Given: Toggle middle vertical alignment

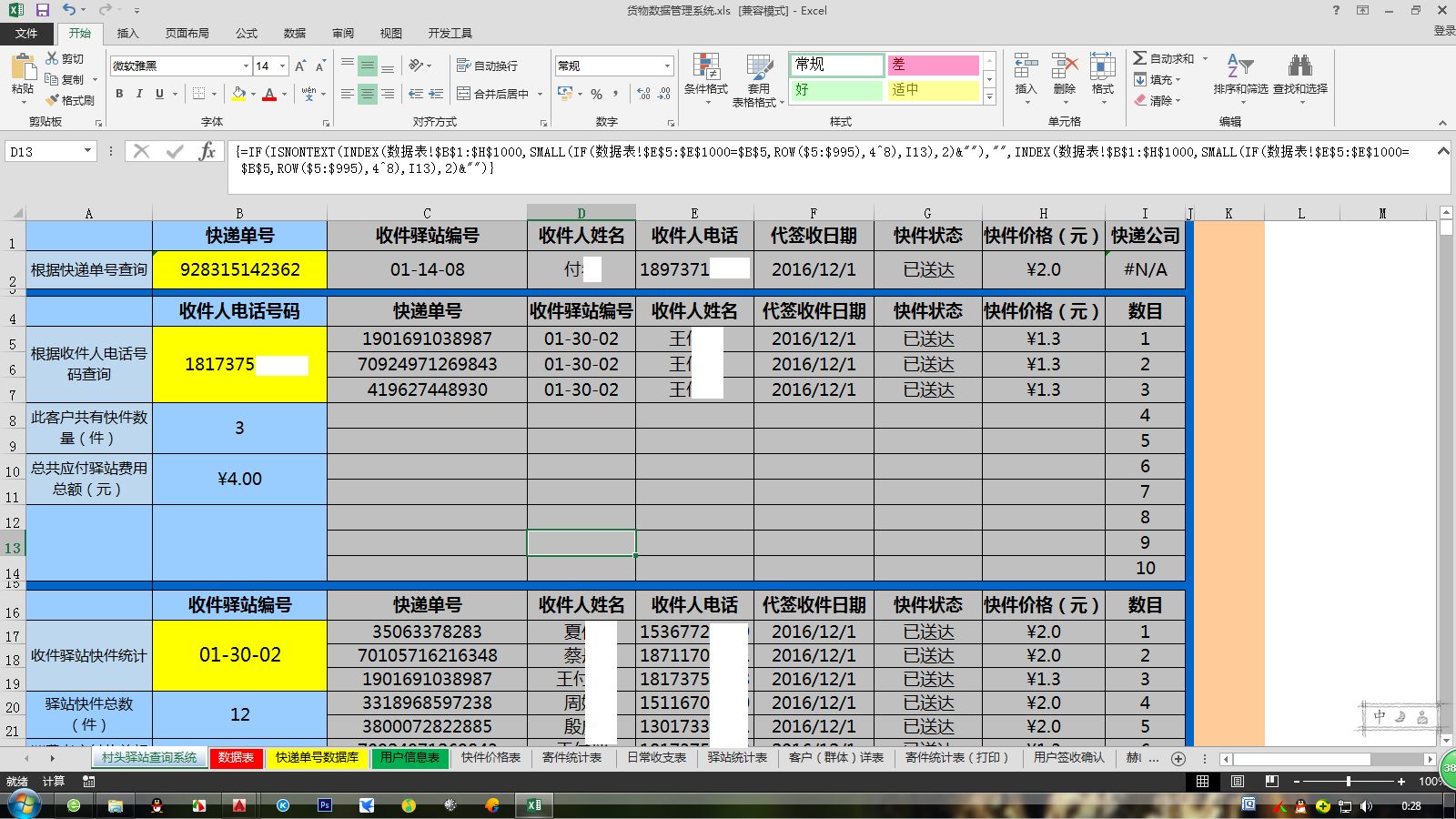Looking at the screenshot, I should pyautogui.click(x=368, y=66).
